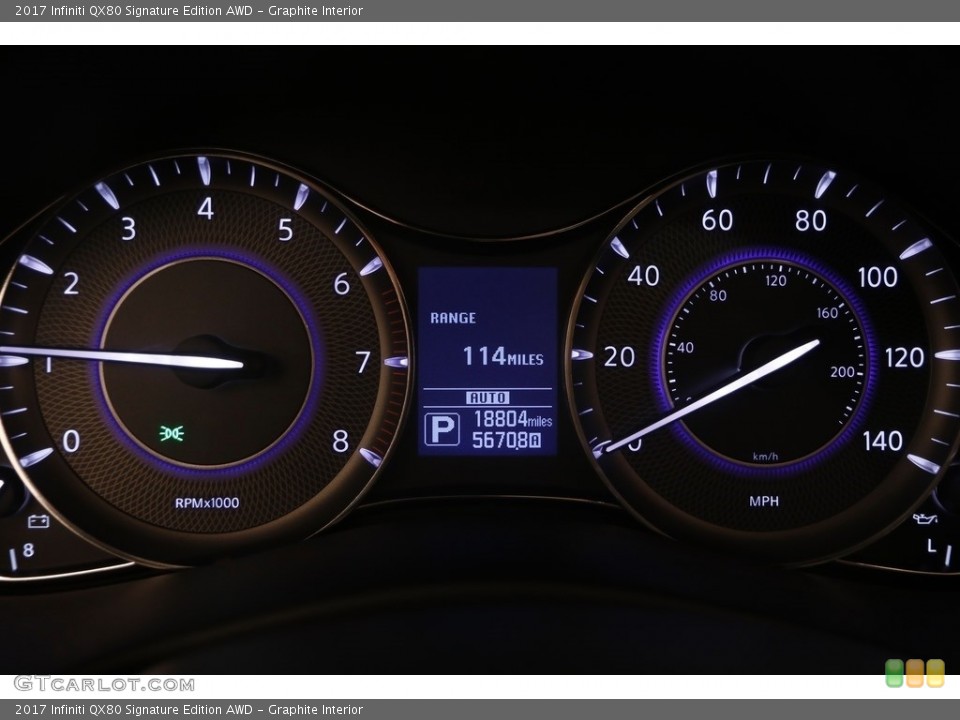The image size is (960, 720).
Task: Click the yellow square in corner logo
Action: tap(935, 673)
